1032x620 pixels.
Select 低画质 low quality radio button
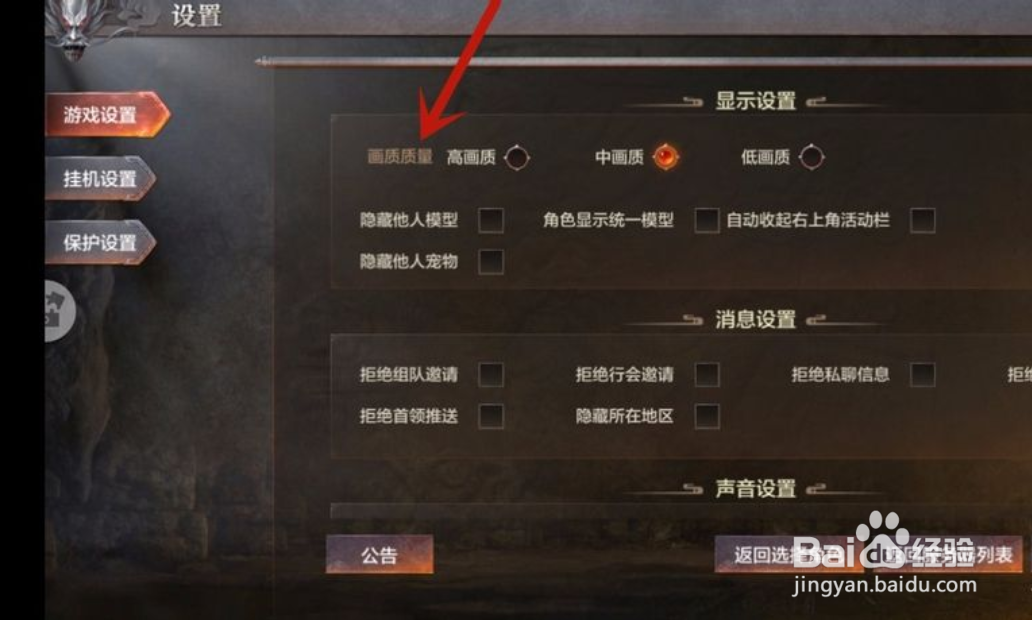pyautogui.click(x=811, y=157)
